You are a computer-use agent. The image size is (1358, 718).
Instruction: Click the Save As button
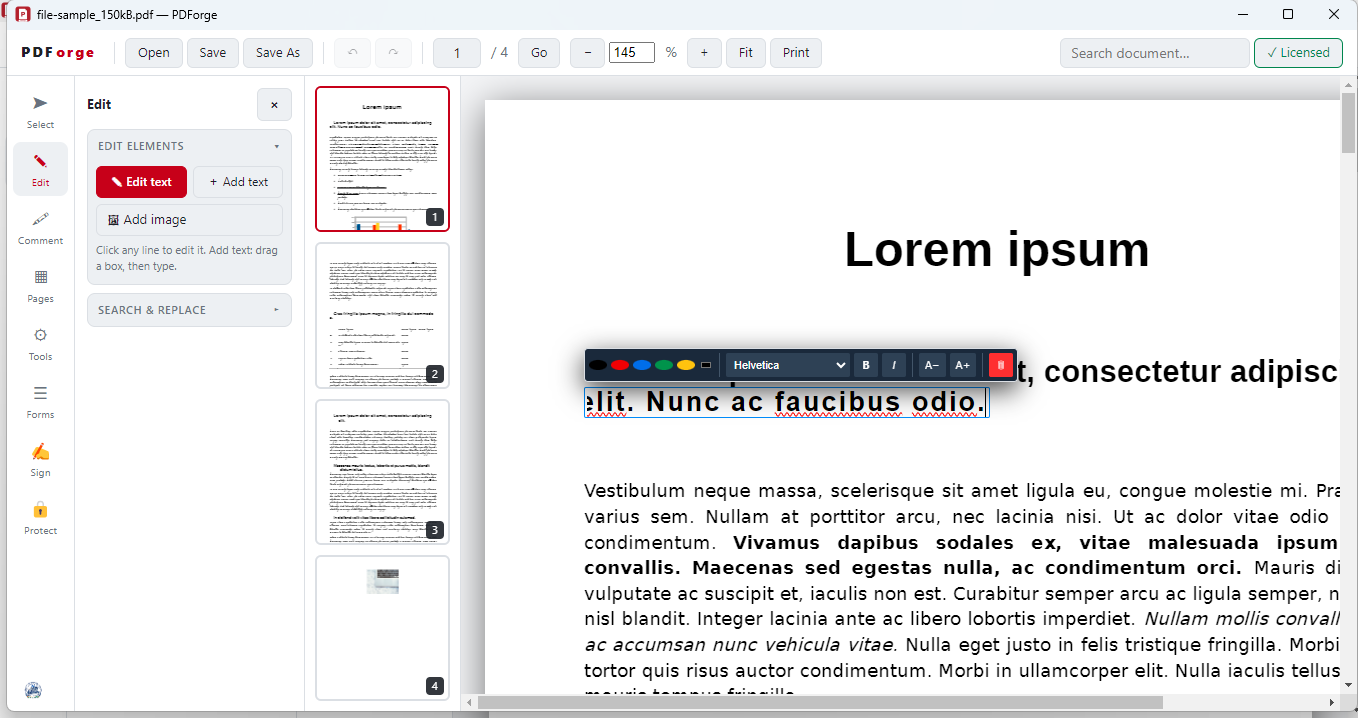click(x=278, y=53)
